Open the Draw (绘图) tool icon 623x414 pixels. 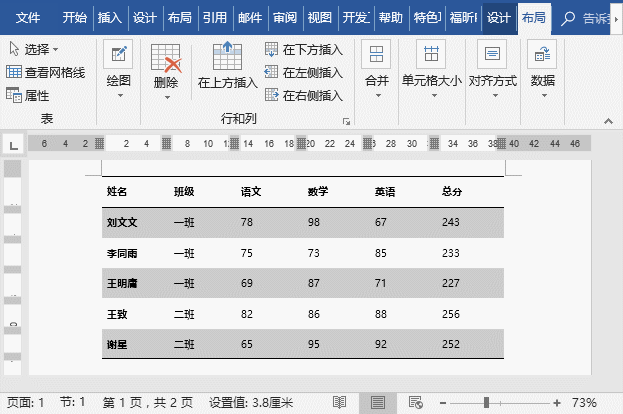pyautogui.click(x=118, y=54)
